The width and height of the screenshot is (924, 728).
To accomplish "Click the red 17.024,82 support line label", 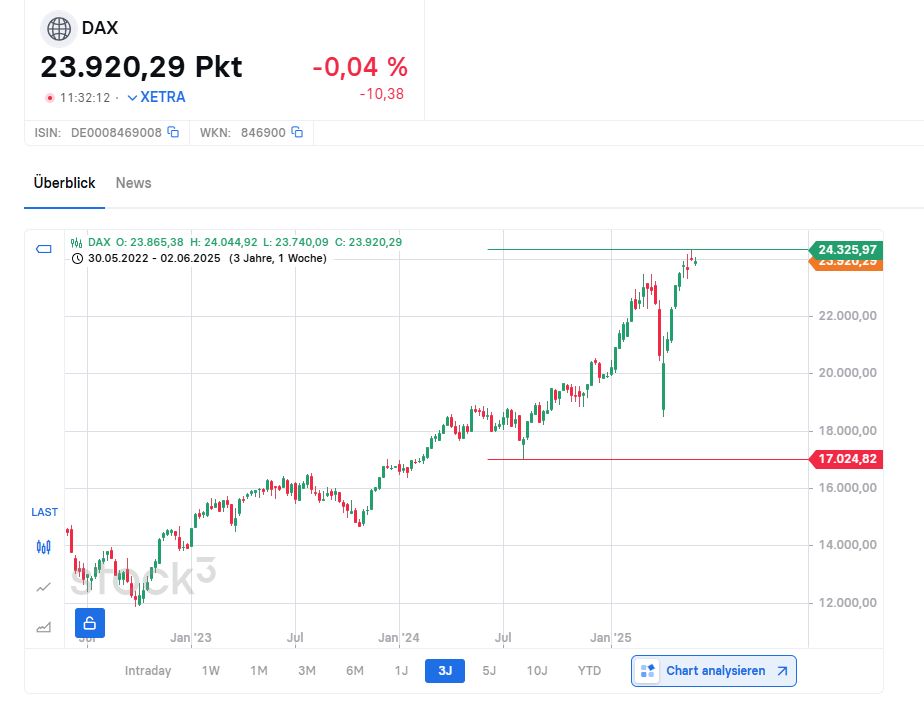I will coord(849,459).
